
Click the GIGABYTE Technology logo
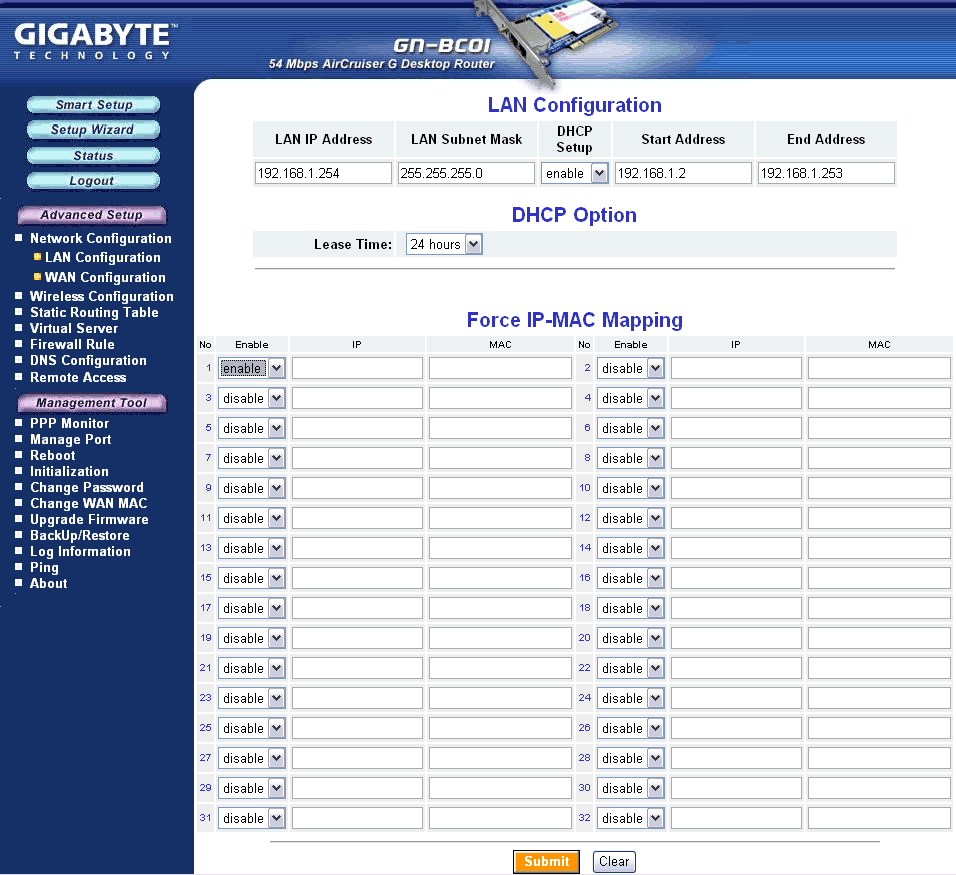coord(95,41)
